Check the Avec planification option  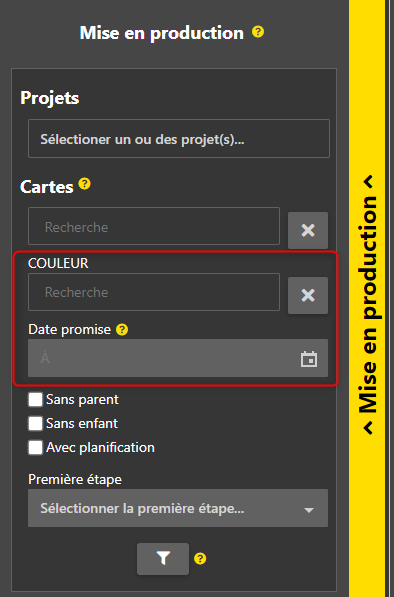coord(35,447)
